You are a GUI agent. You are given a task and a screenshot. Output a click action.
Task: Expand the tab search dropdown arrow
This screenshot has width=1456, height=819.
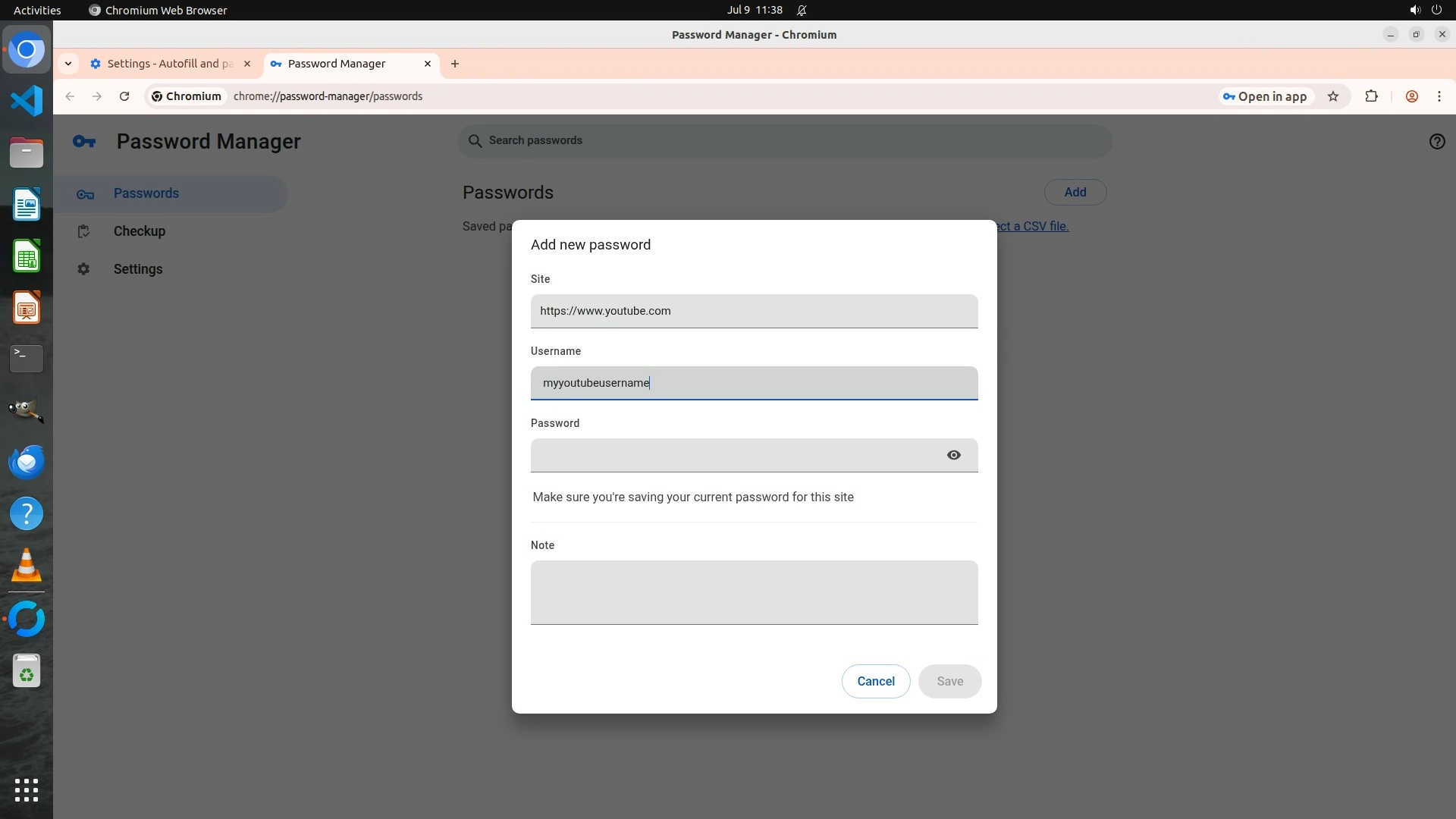[68, 64]
